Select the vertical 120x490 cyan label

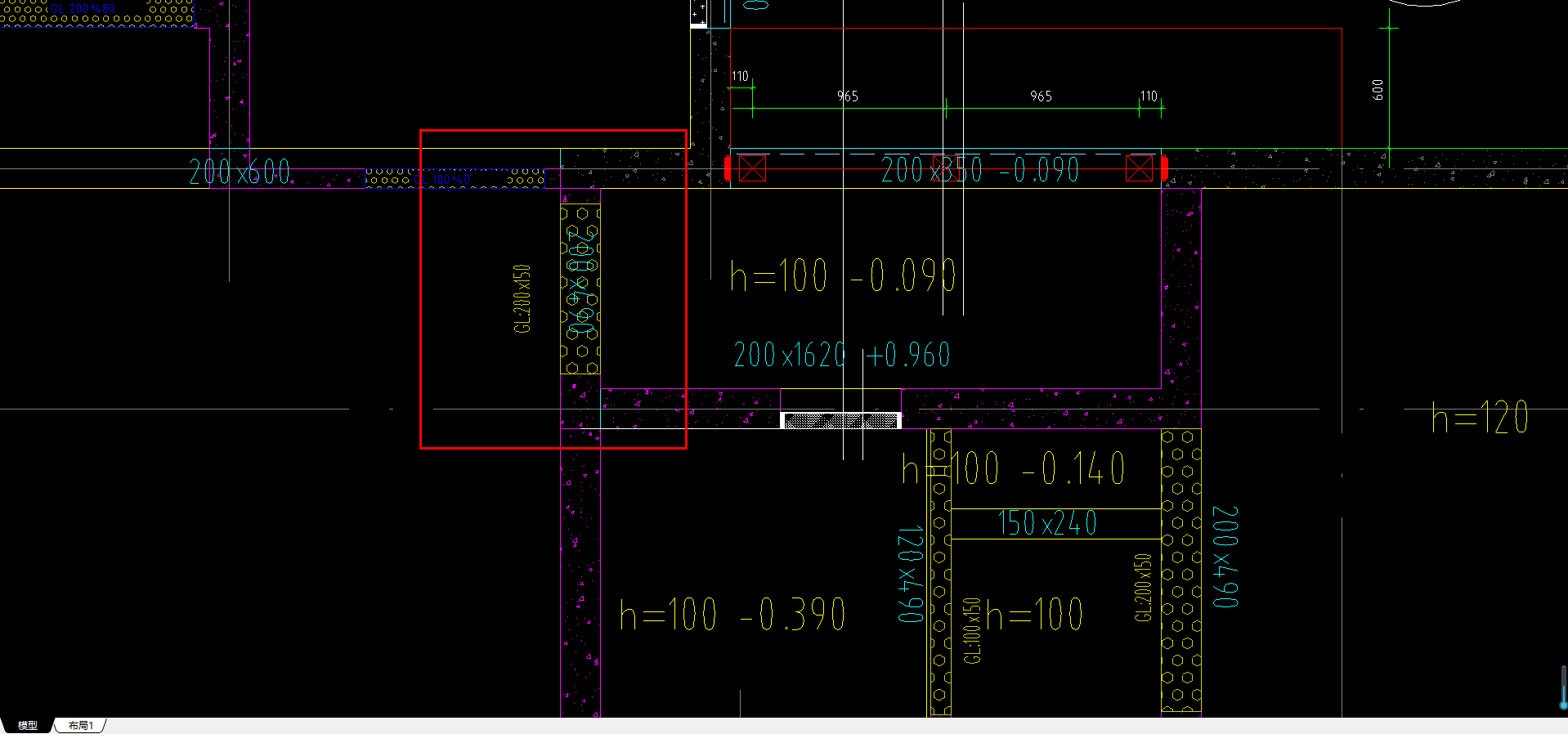[911, 575]
